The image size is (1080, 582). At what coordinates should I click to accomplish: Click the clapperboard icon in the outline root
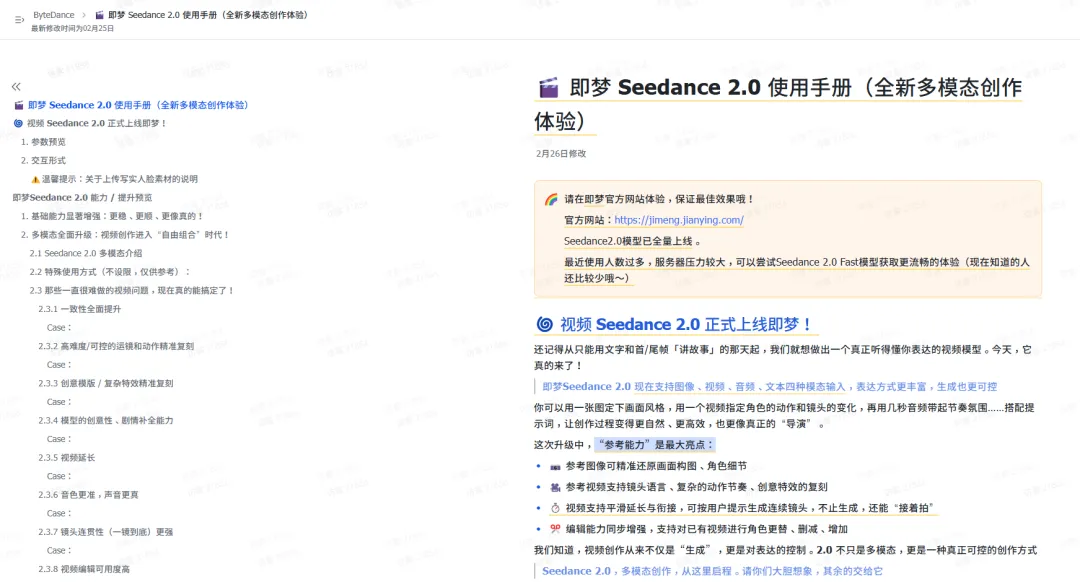coord(19,105)
